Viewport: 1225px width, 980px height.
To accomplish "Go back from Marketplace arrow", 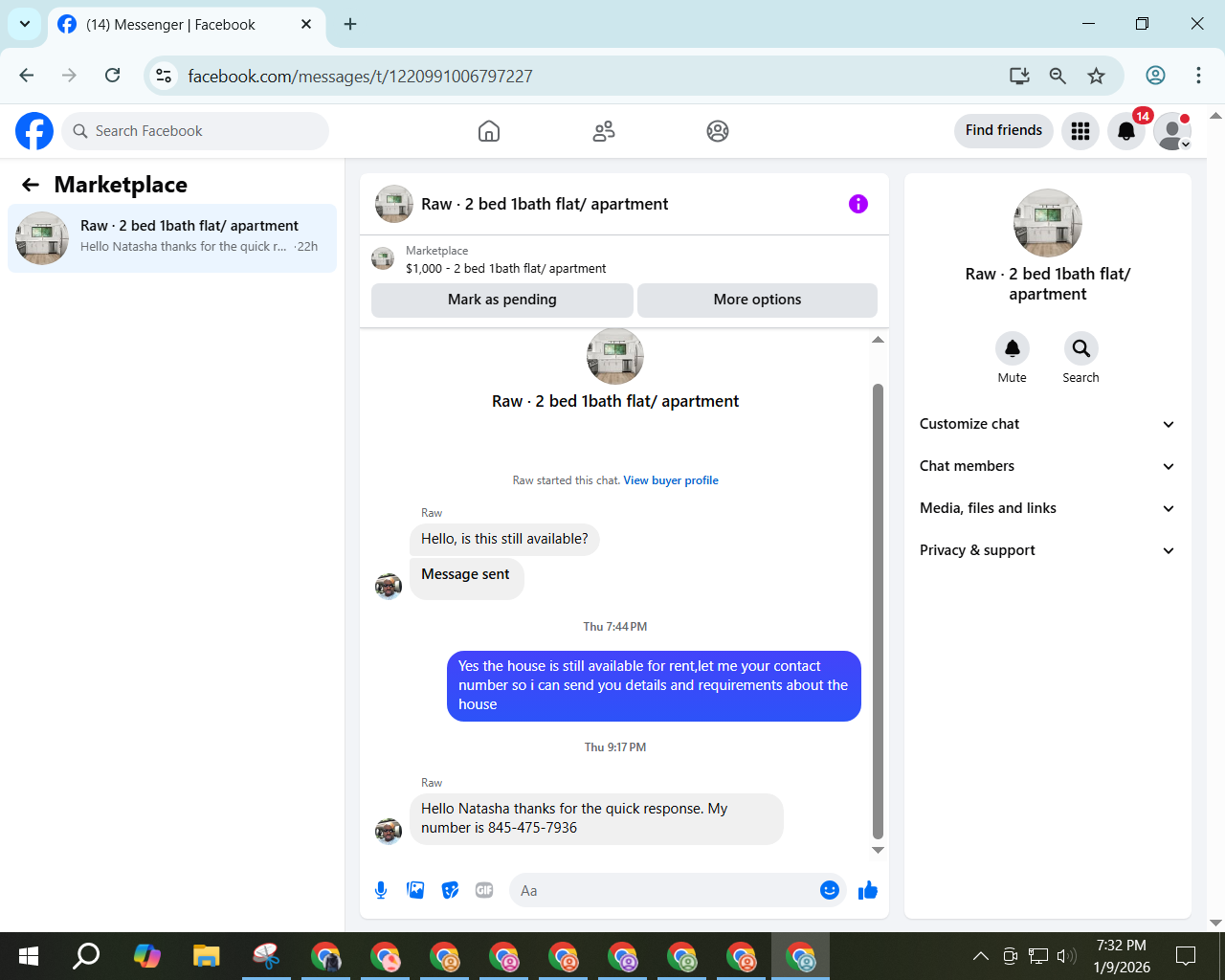I will coord(31,185).
